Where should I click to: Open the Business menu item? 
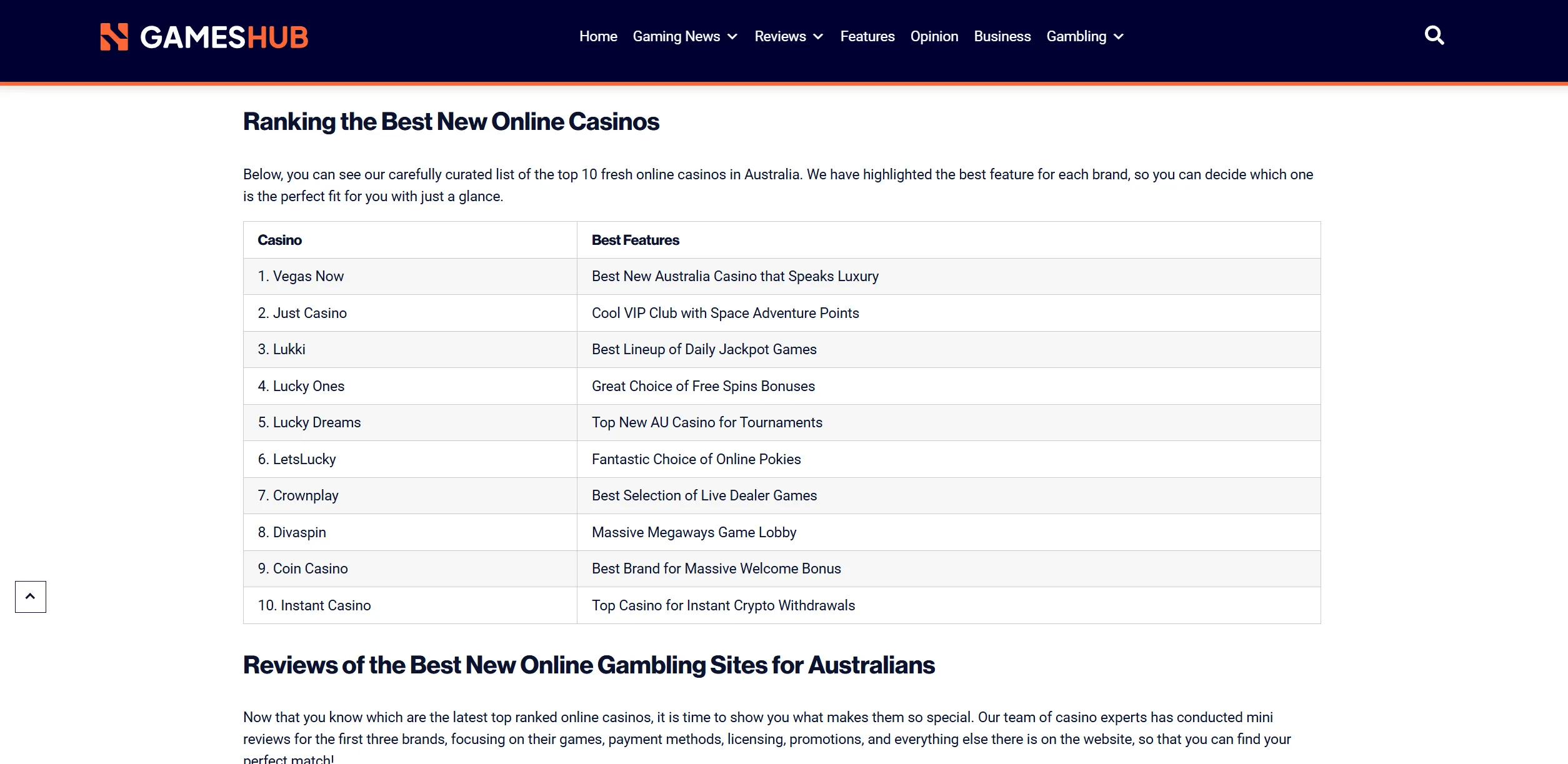pos(1002,36)
